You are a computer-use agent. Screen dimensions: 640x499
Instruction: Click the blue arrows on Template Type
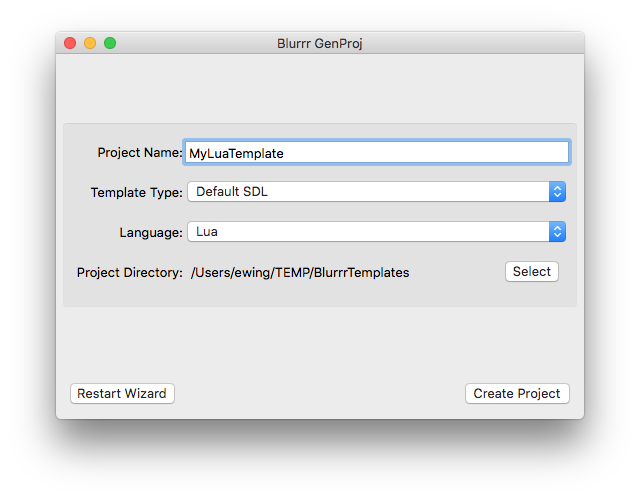(x=557, y=192)
